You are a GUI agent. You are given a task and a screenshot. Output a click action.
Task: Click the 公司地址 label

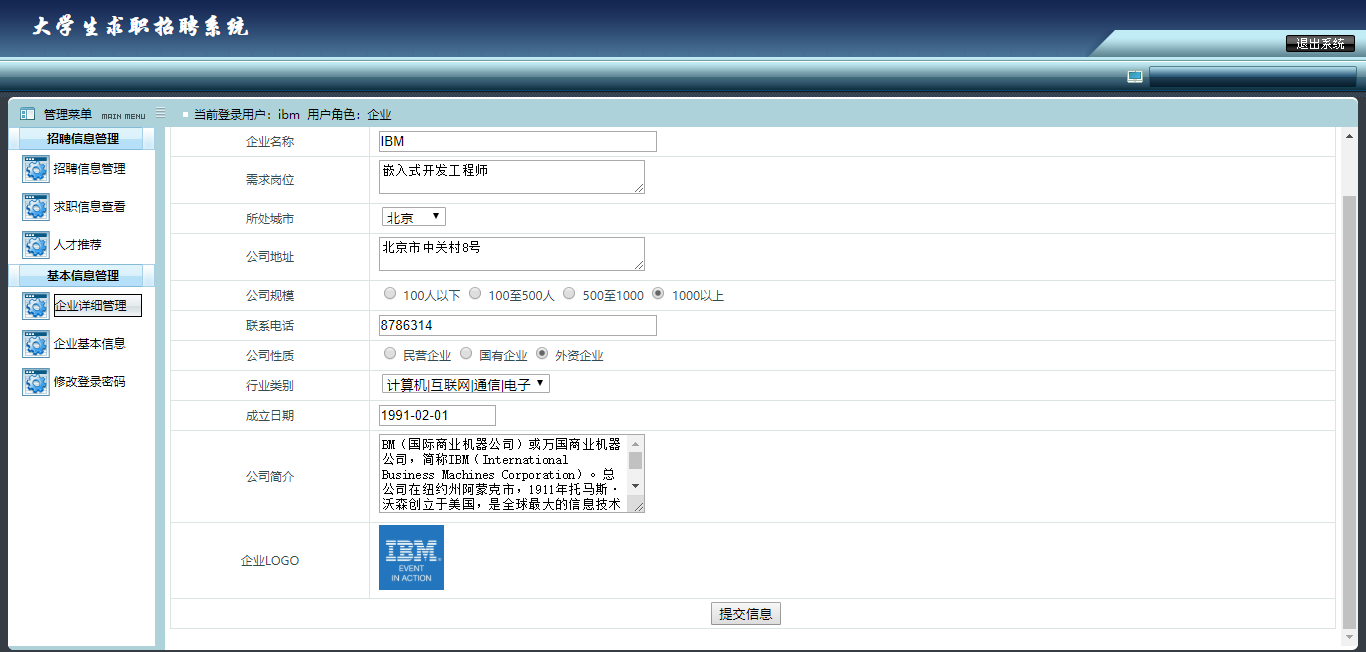(x=270, y=257)
